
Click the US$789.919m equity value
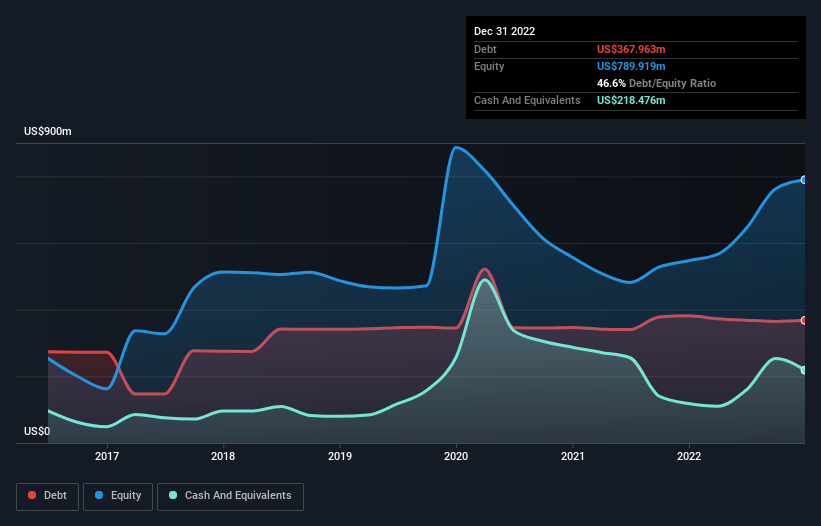[631, 66]
